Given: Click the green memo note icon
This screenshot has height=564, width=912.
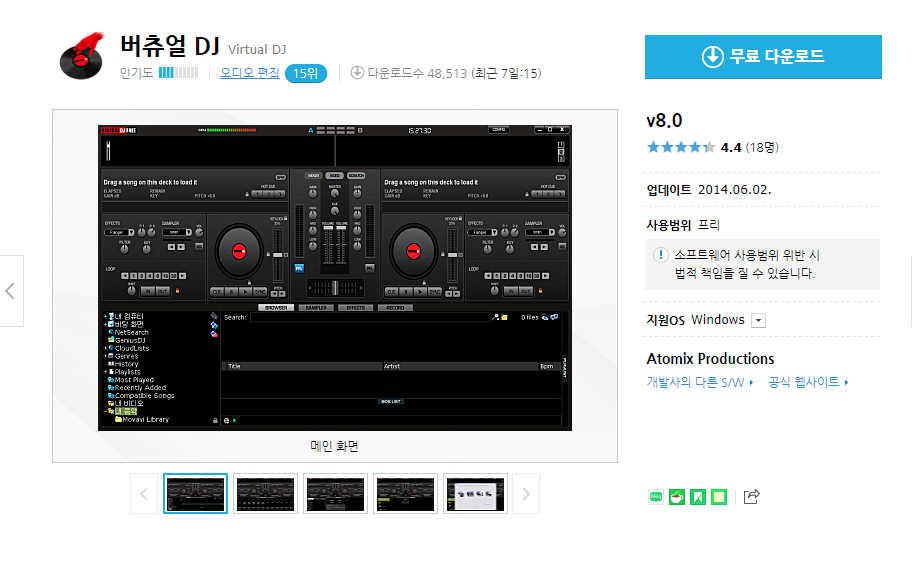Looking at the screenshot, I should tap(719, 497).
